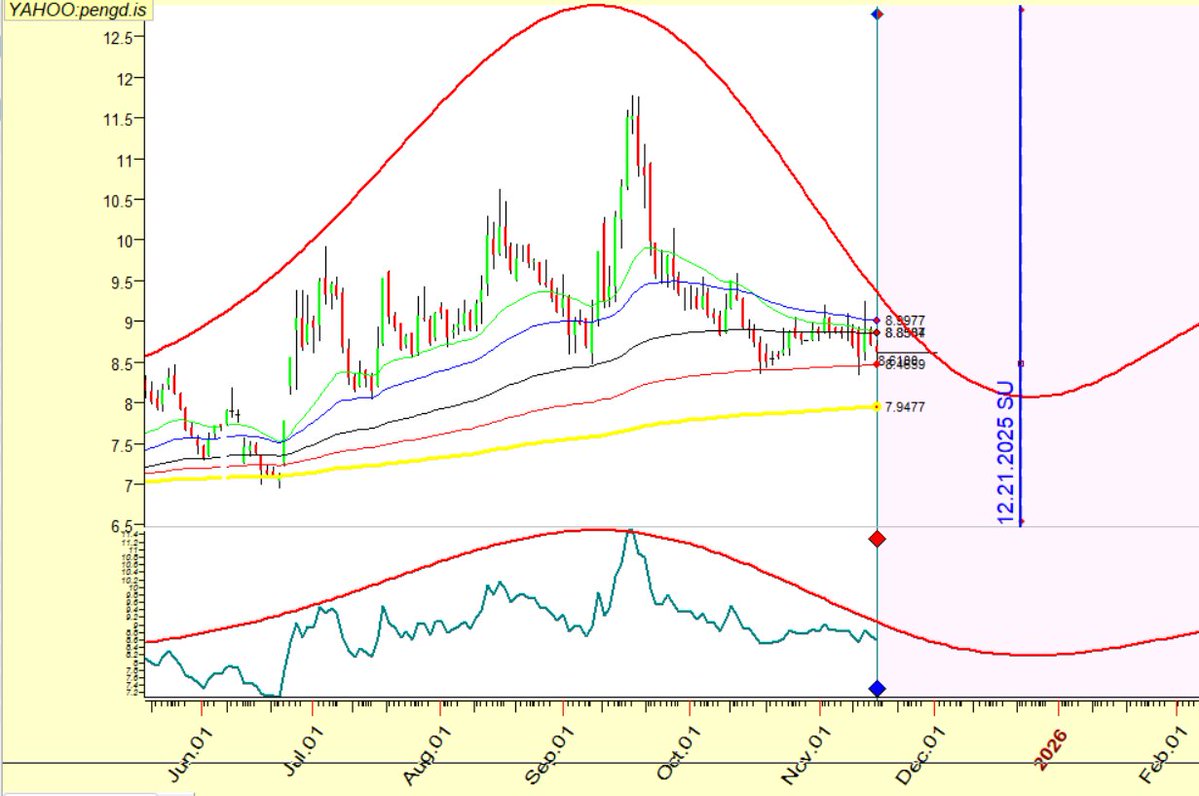Click the 11 price axis label
1199x796 pixels.
[x=126, y=160]
